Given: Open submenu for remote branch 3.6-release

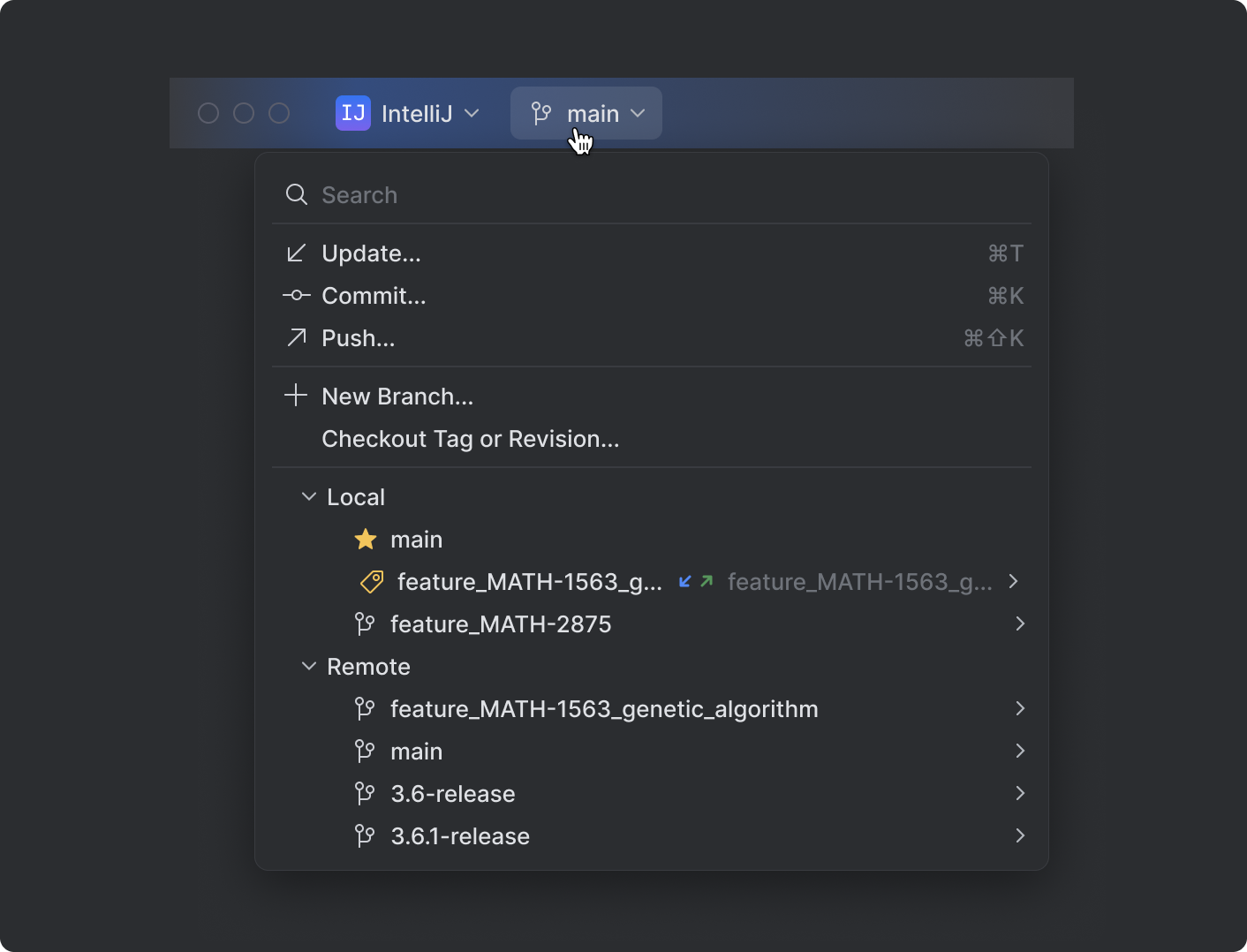Looking at the screenshot, I should (x=1020, y=793).
